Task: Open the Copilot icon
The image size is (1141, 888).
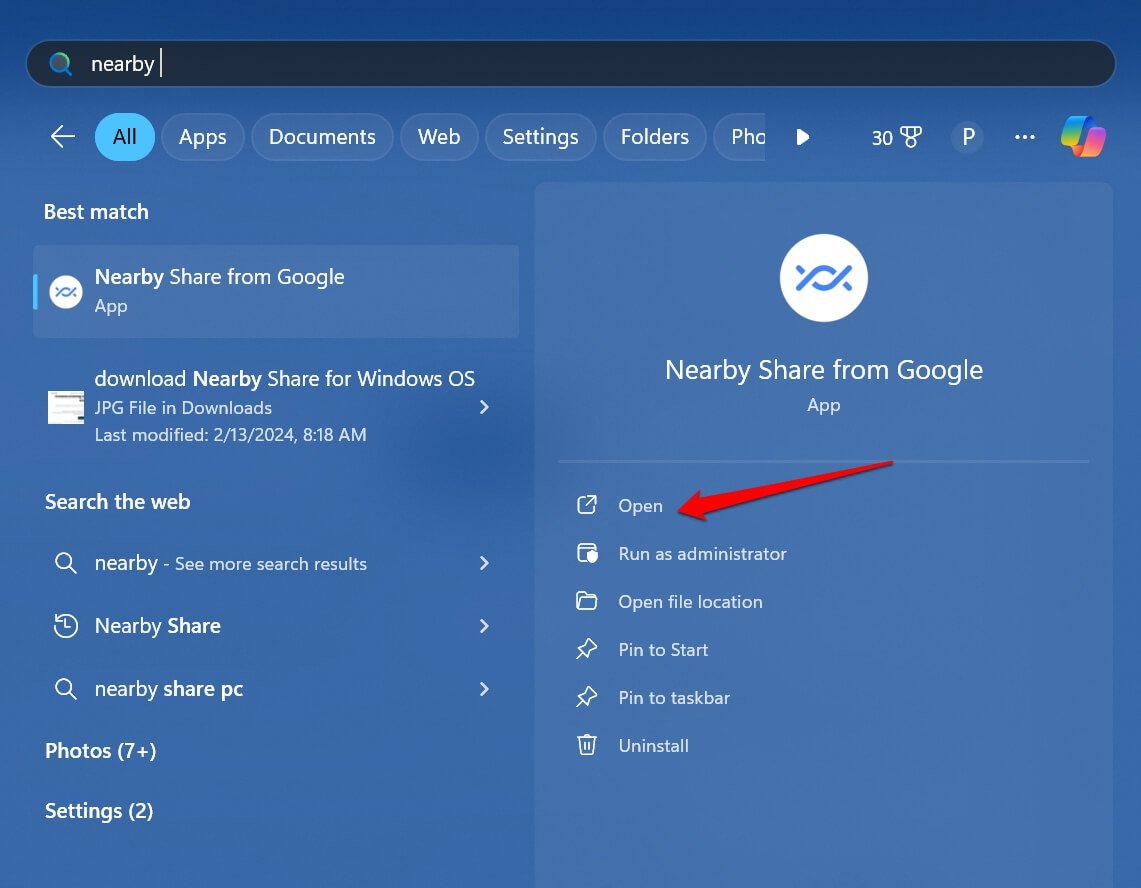Action: (1083, 137)
